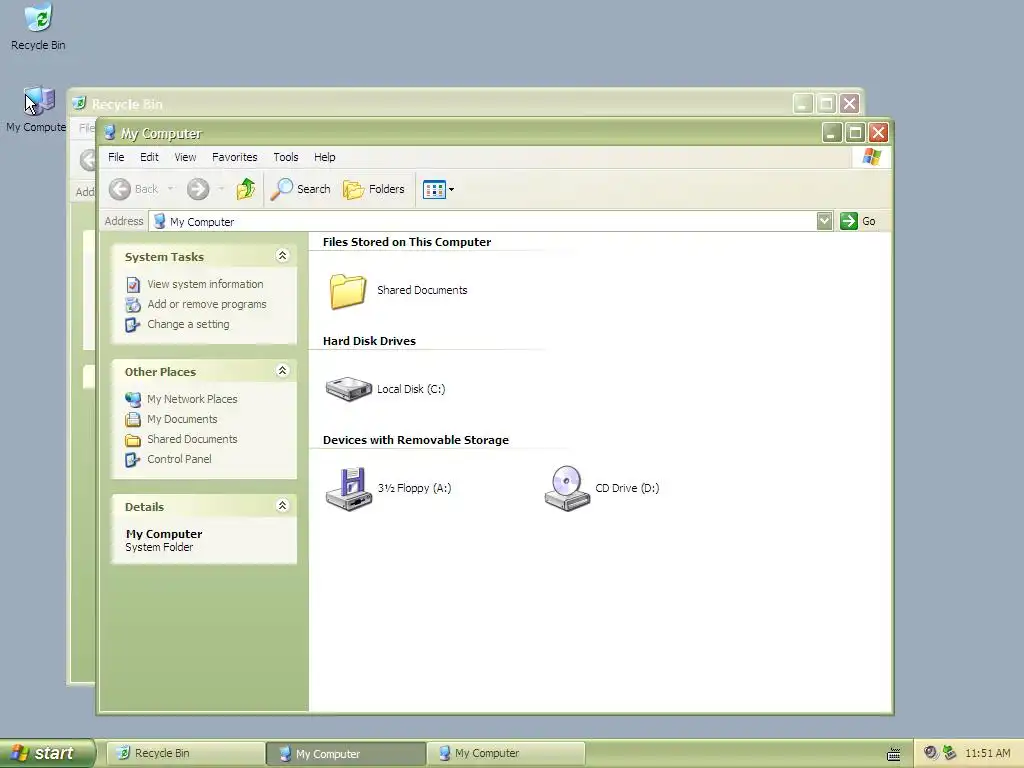Switch to Recycle Bin taskbar button
Viewport: 1024px width, 768px height.
pos(185,753)
